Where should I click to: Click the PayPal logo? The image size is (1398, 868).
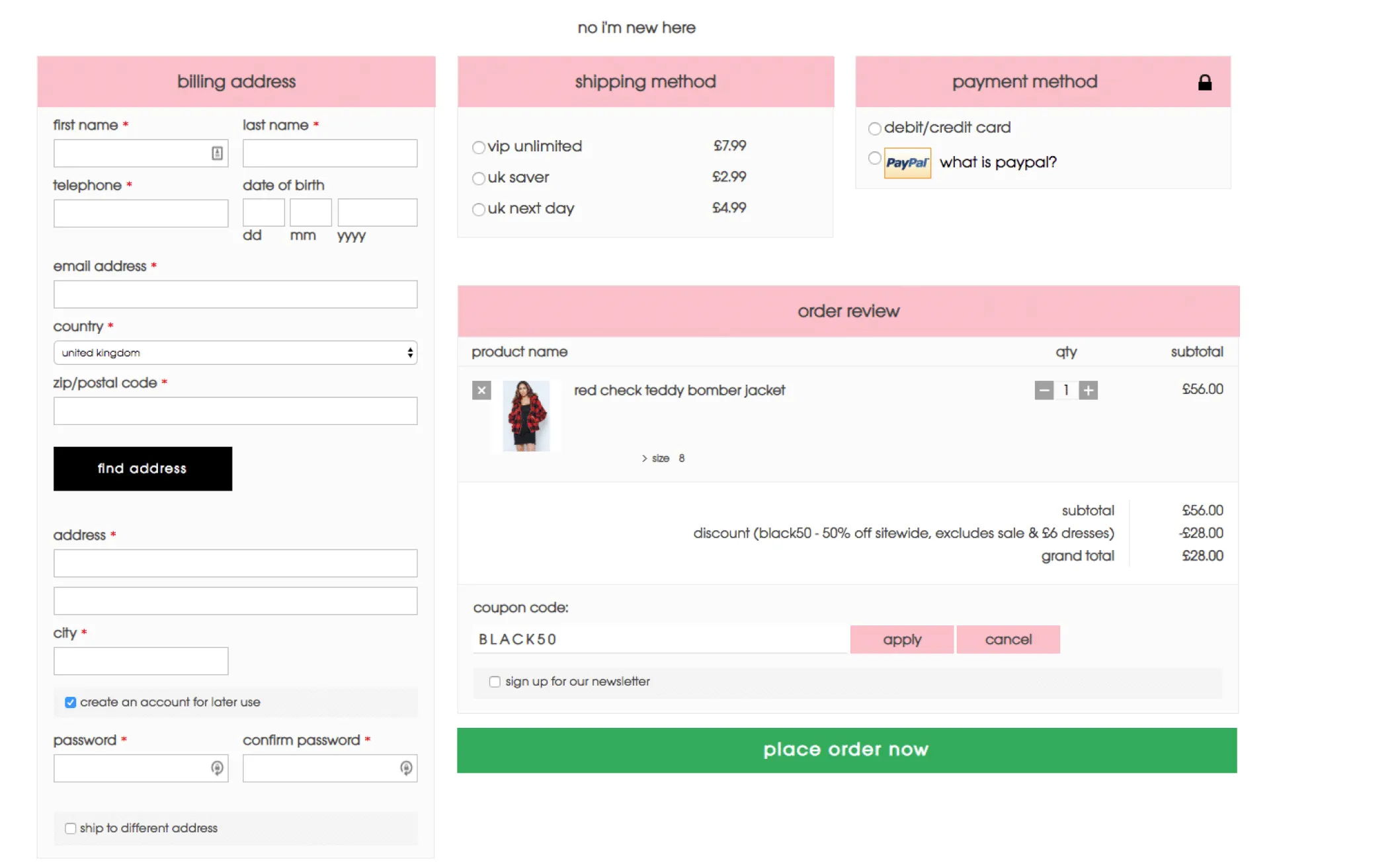click(x=907, y=163)
